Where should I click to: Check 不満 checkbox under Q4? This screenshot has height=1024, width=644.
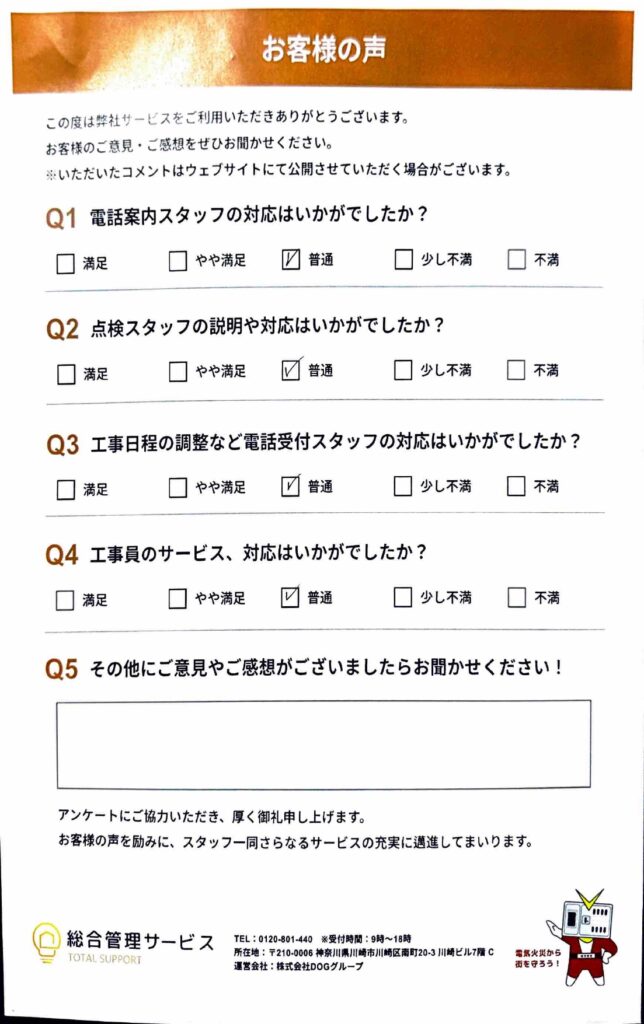pos(516,598)
